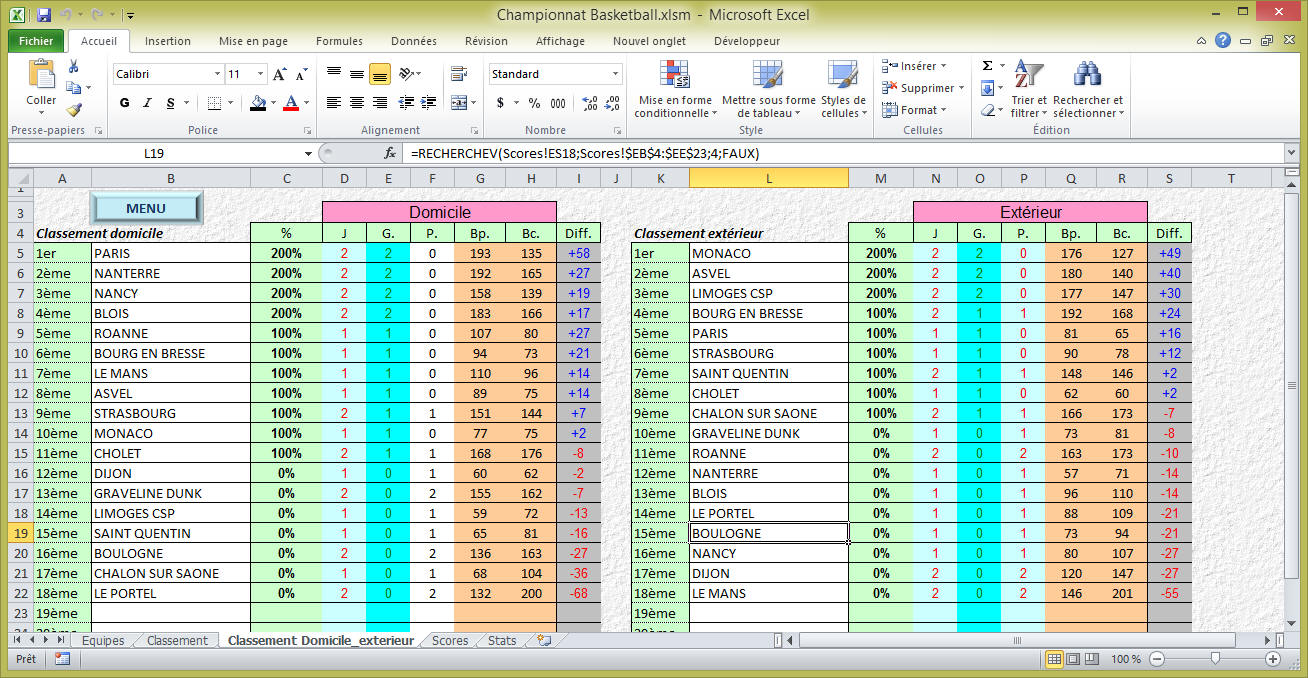The height and width of the screenshot is (678, 1308).
Task: Click the zoom in plus button
Action: point(1272,659)
